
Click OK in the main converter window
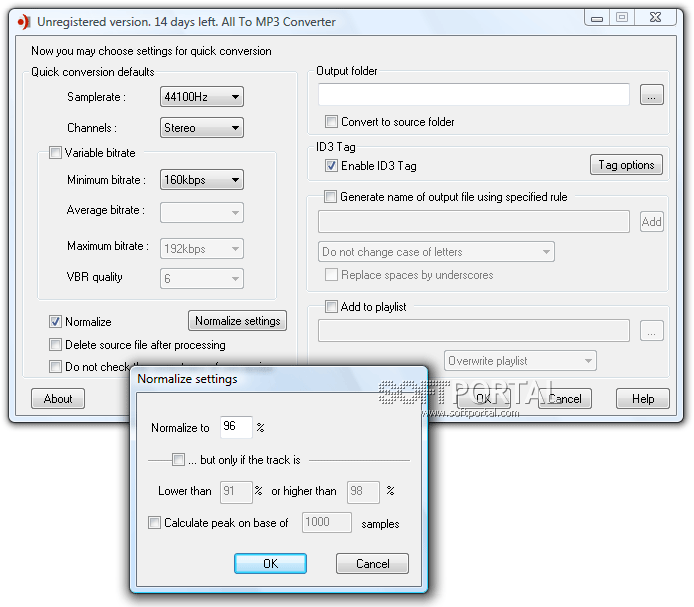click(484, 398)
